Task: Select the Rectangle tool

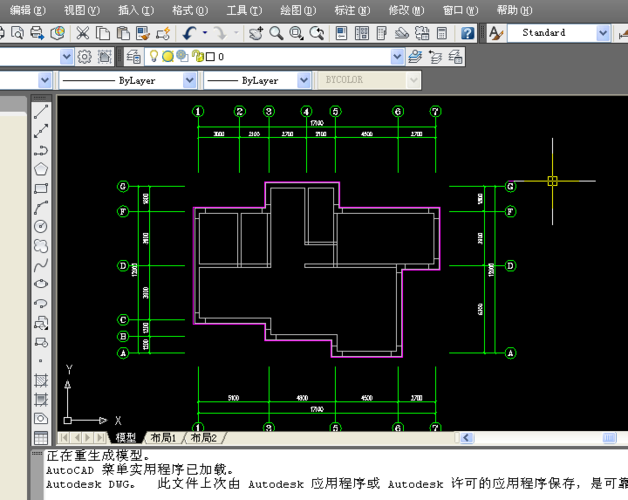Action: (x=41, y=188)
